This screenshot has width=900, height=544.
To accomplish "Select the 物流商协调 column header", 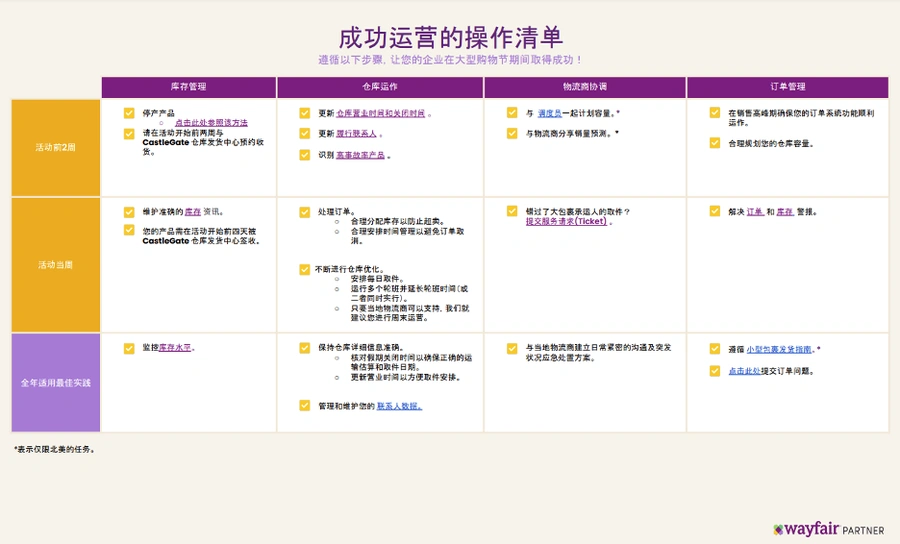I will (x=585, y=87).
